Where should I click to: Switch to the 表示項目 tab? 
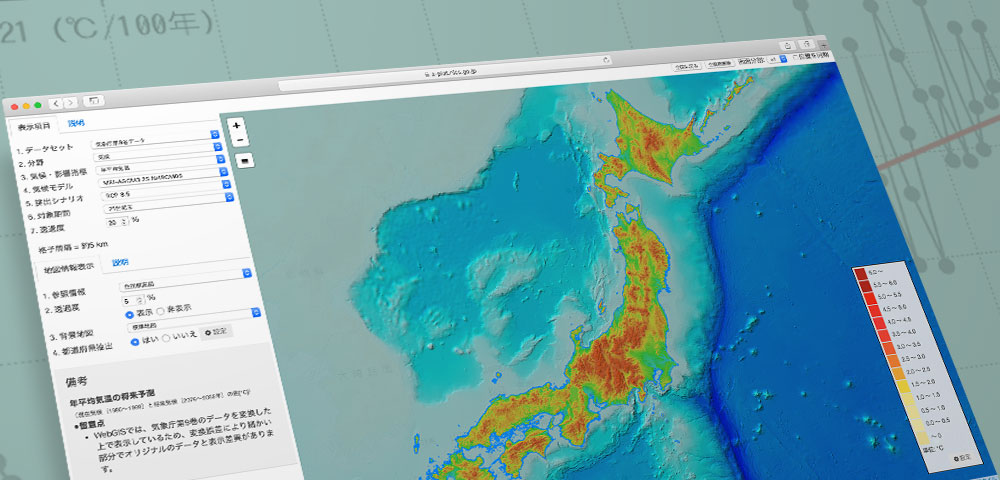click(34, 126)
